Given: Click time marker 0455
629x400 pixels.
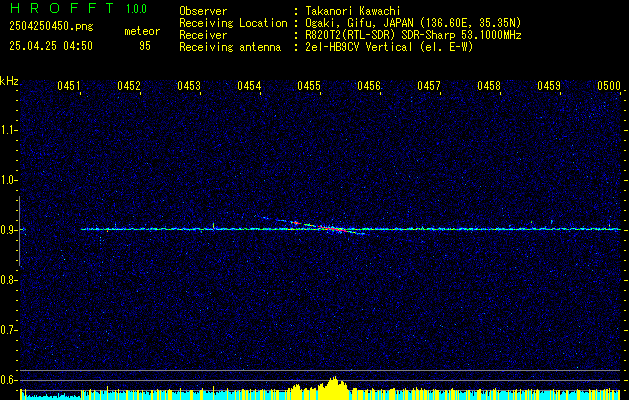Looking at the screenshot, I should point(309,86).
